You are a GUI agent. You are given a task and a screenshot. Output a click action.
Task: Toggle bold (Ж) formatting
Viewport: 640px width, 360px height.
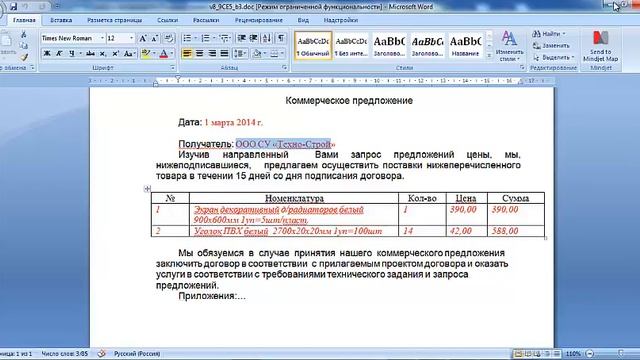[x=47, y=53]
